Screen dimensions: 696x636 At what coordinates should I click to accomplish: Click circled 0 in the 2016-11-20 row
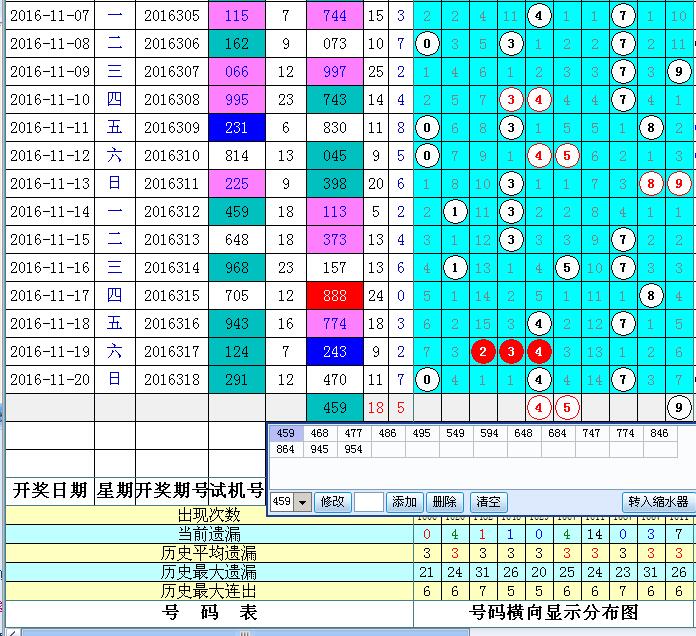(427, 379)
